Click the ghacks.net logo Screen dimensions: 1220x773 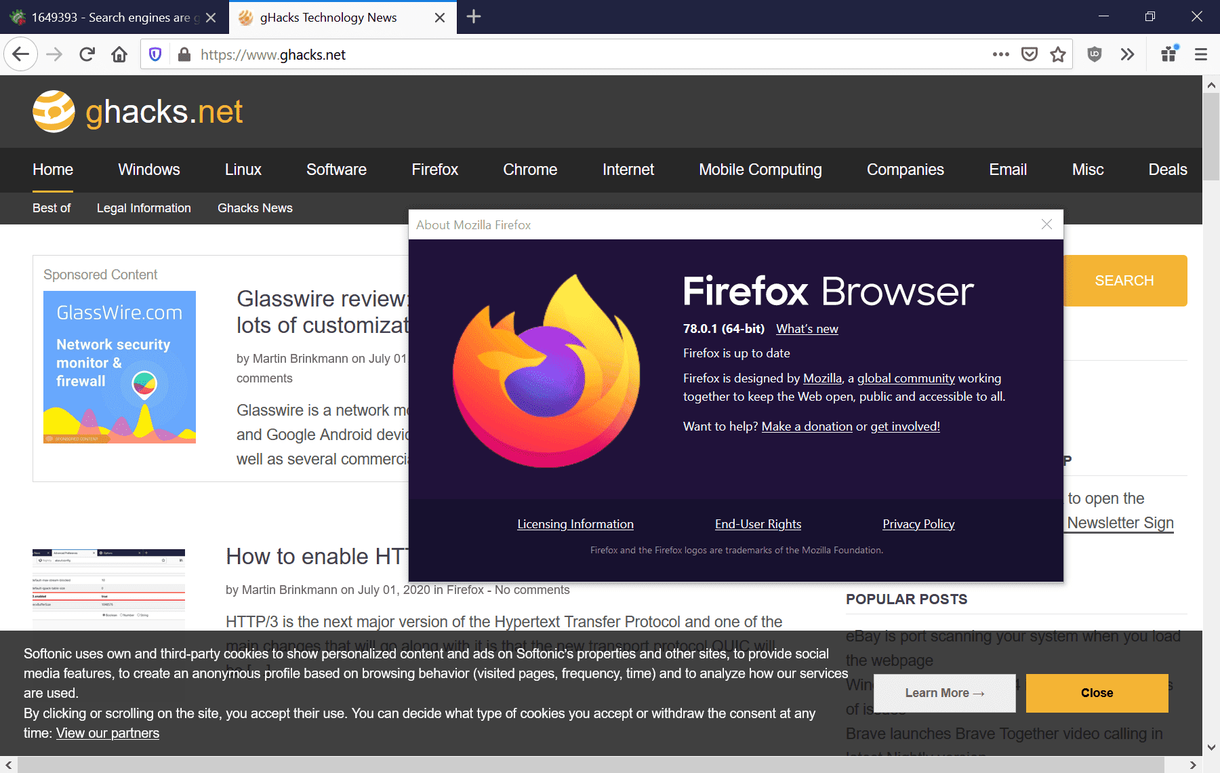(x=138, y=111)
